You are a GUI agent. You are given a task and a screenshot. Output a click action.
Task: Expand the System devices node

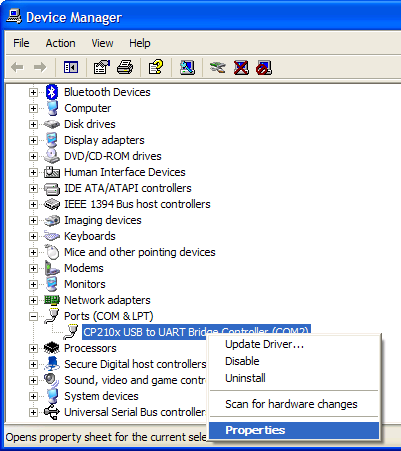pos(33,396)
